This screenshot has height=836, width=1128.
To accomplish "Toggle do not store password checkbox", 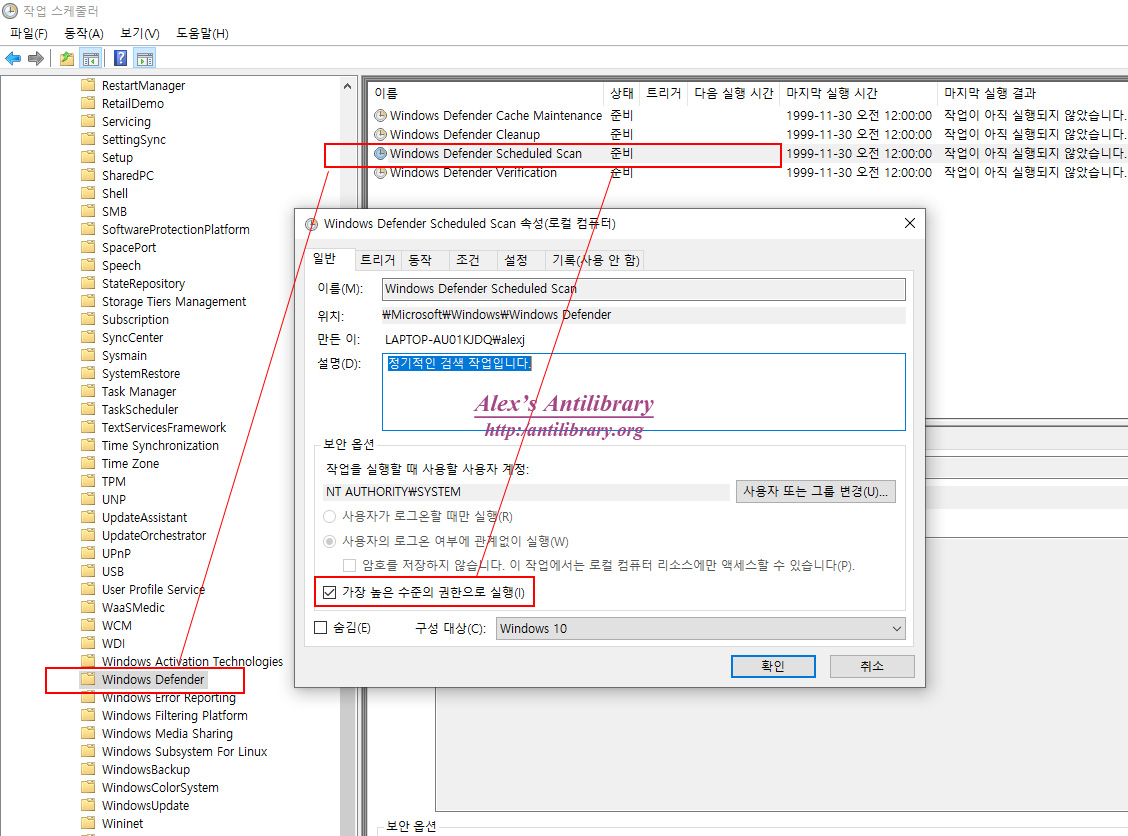I will pos(350,565).
